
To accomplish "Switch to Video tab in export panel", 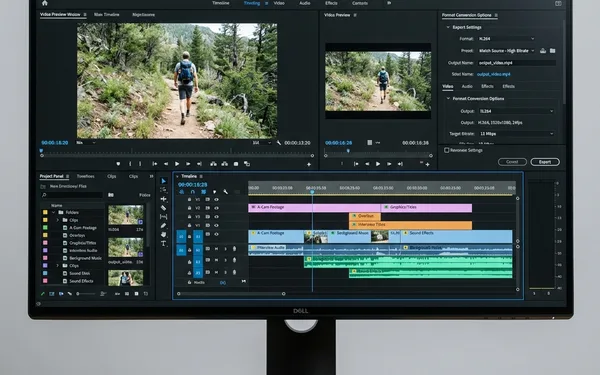I will pyautogui.click(x=448, y=86).
